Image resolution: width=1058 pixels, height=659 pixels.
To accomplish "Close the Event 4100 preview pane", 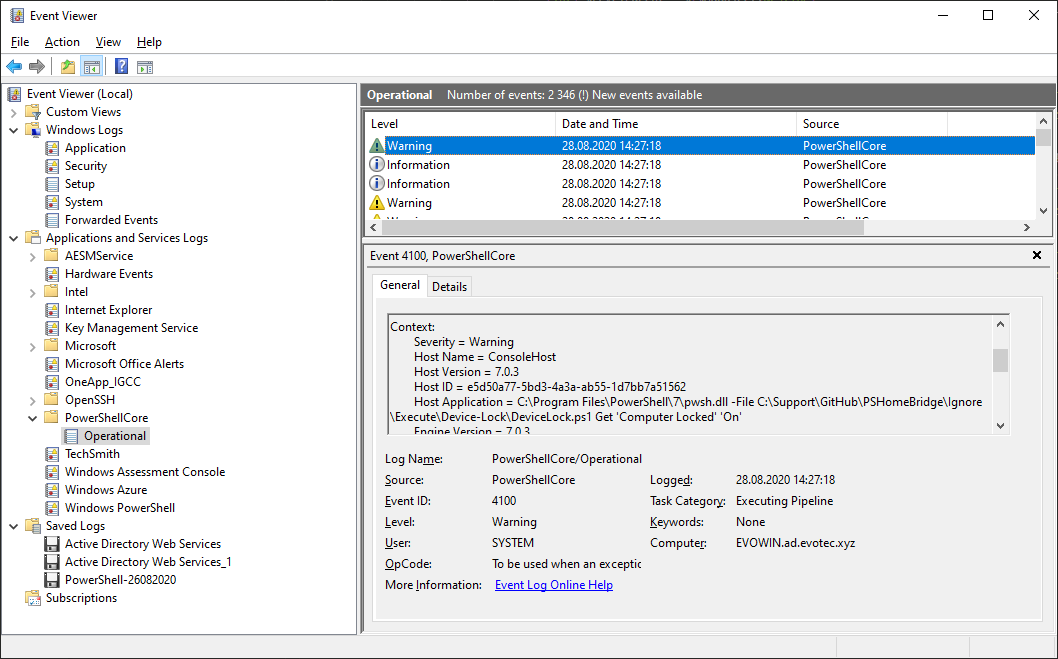I will [x=1037, y=256].
